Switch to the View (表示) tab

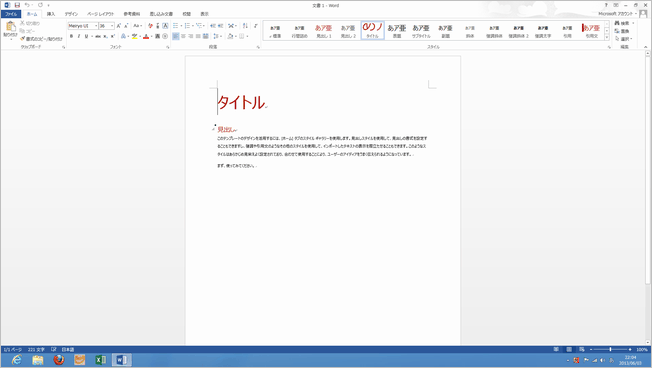coord(205,14)
